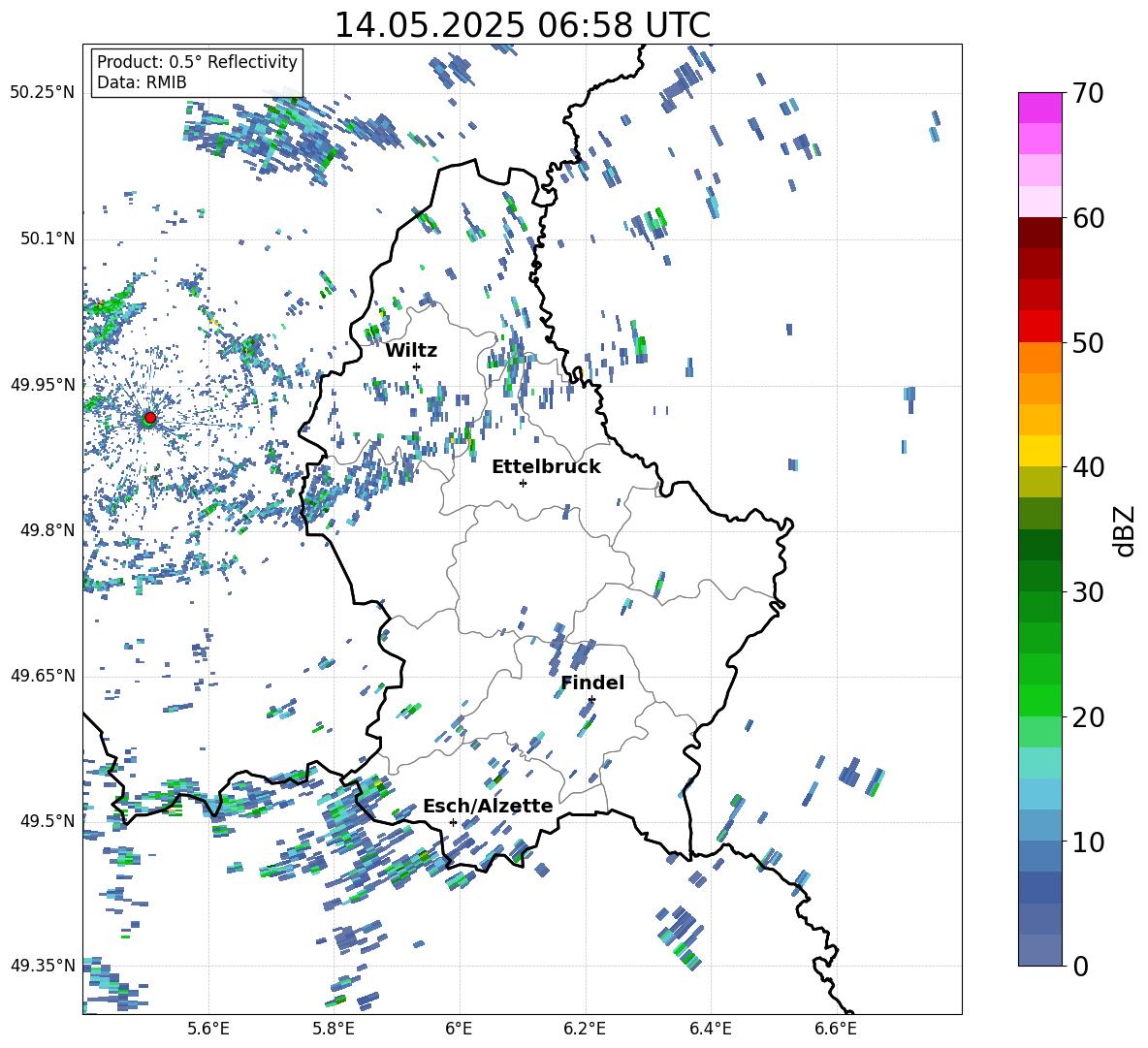Click the title 14.05.2025 06:58 UTC
The width and height of the screenshot is (1148, 1048).
[x=522, y=25]
